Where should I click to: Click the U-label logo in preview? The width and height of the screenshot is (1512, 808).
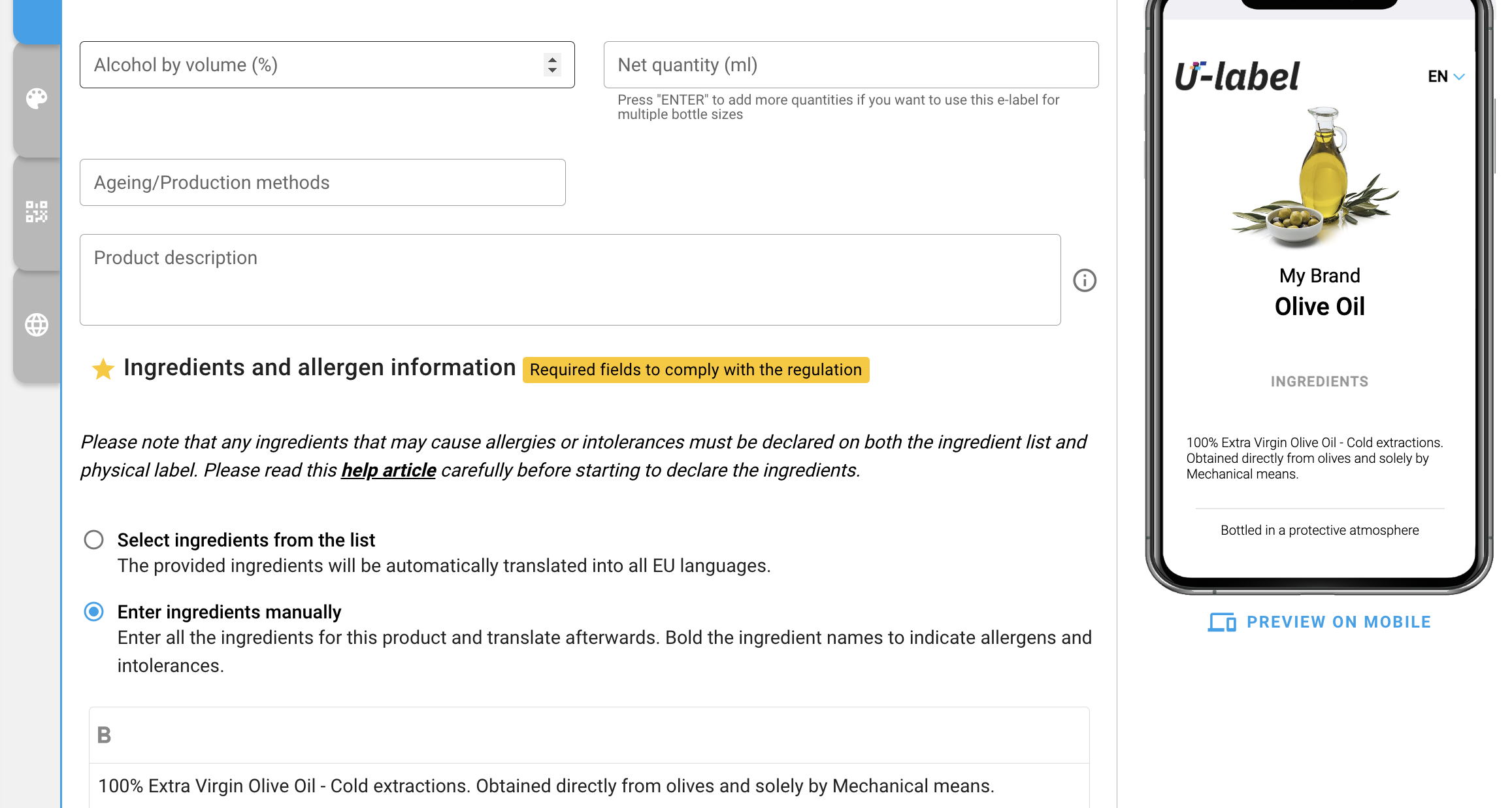coord(1237,76)
